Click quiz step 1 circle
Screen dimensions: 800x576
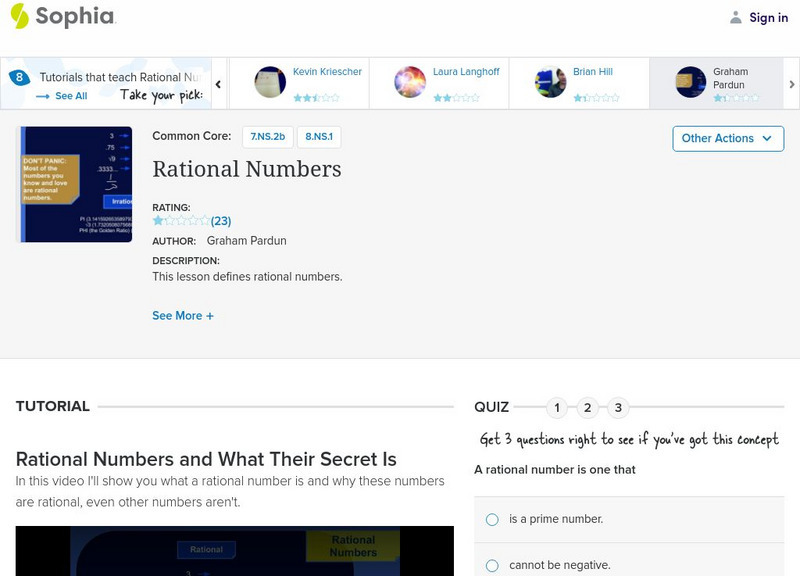coord(557,407)
